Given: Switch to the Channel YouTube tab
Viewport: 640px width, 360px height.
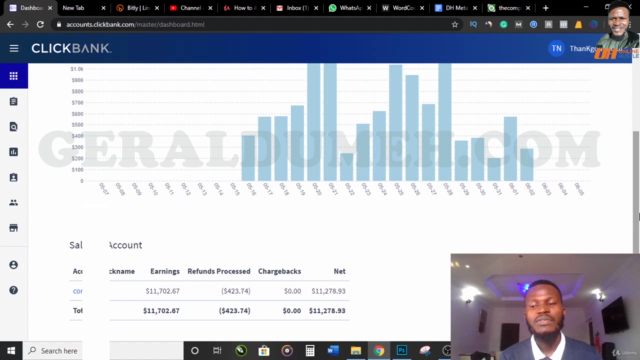Looking at the screenshot, I should (x=191, y=8).
